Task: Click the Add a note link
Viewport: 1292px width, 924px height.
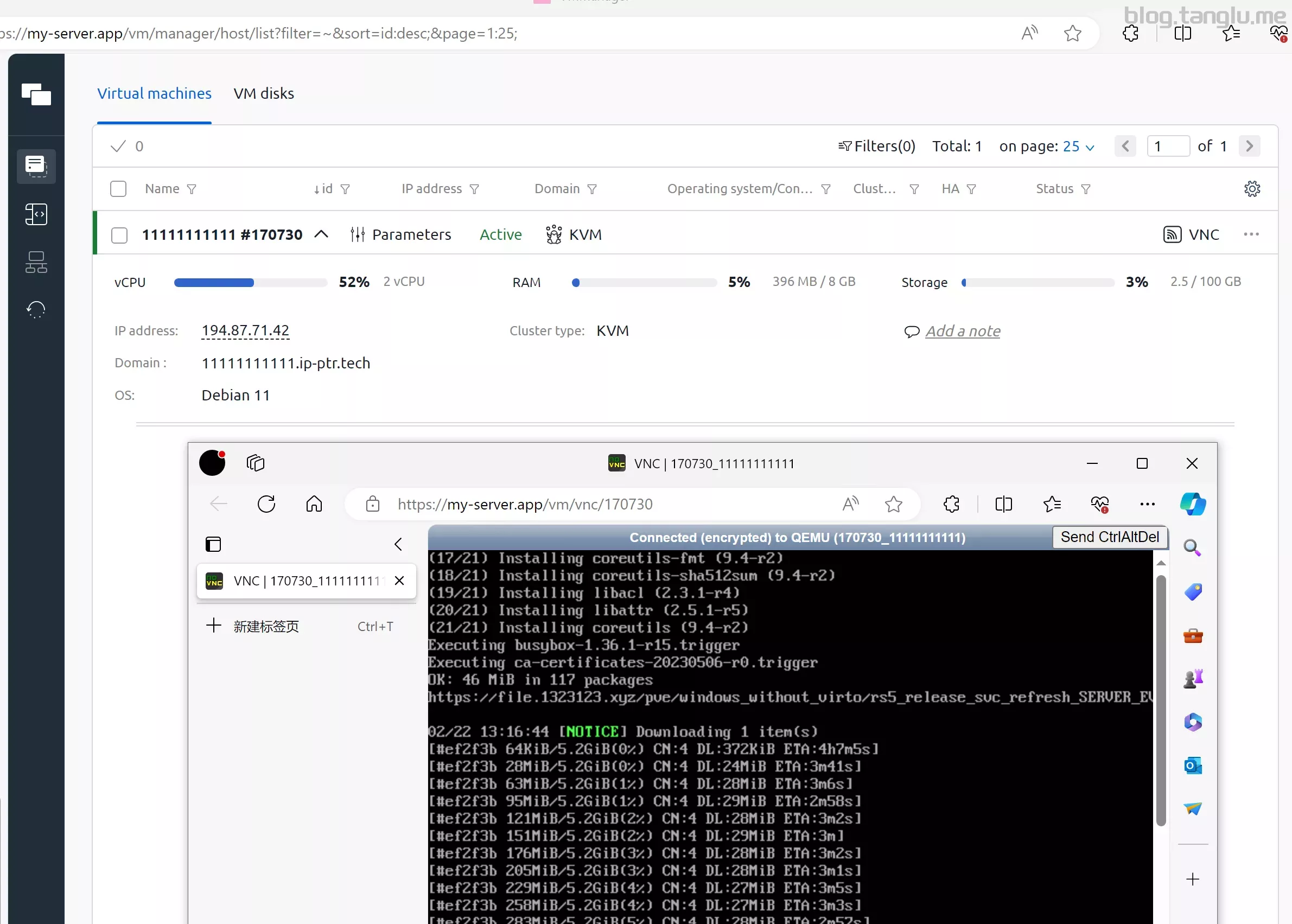Action: [963, 331]
